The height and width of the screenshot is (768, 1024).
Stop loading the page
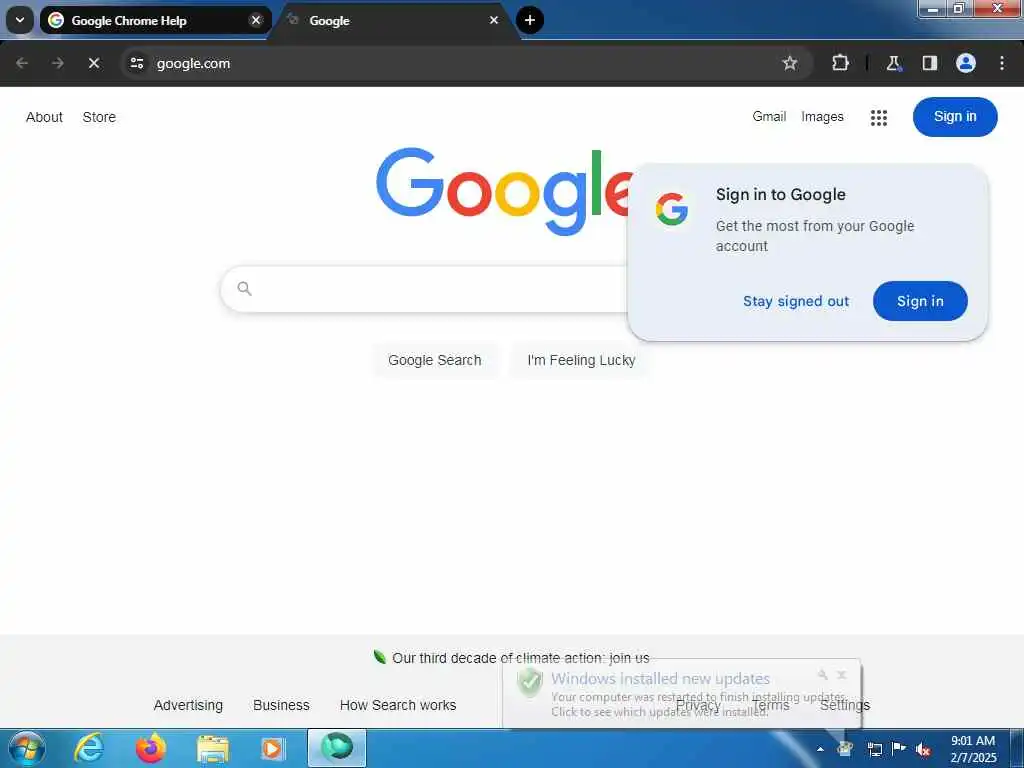94,63
